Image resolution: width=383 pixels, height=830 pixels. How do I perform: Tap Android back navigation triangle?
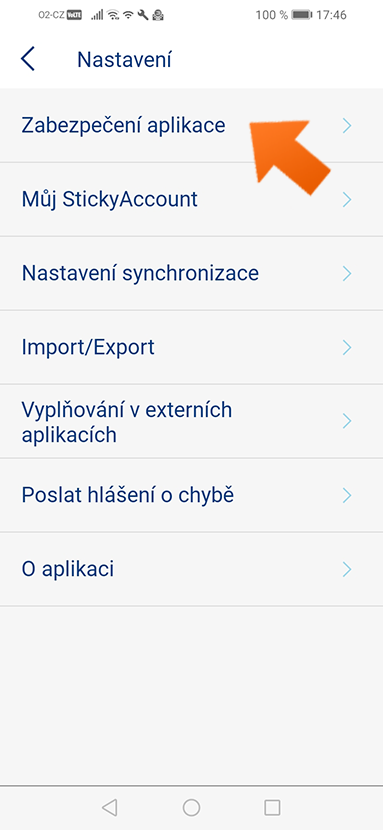(109, 807)
